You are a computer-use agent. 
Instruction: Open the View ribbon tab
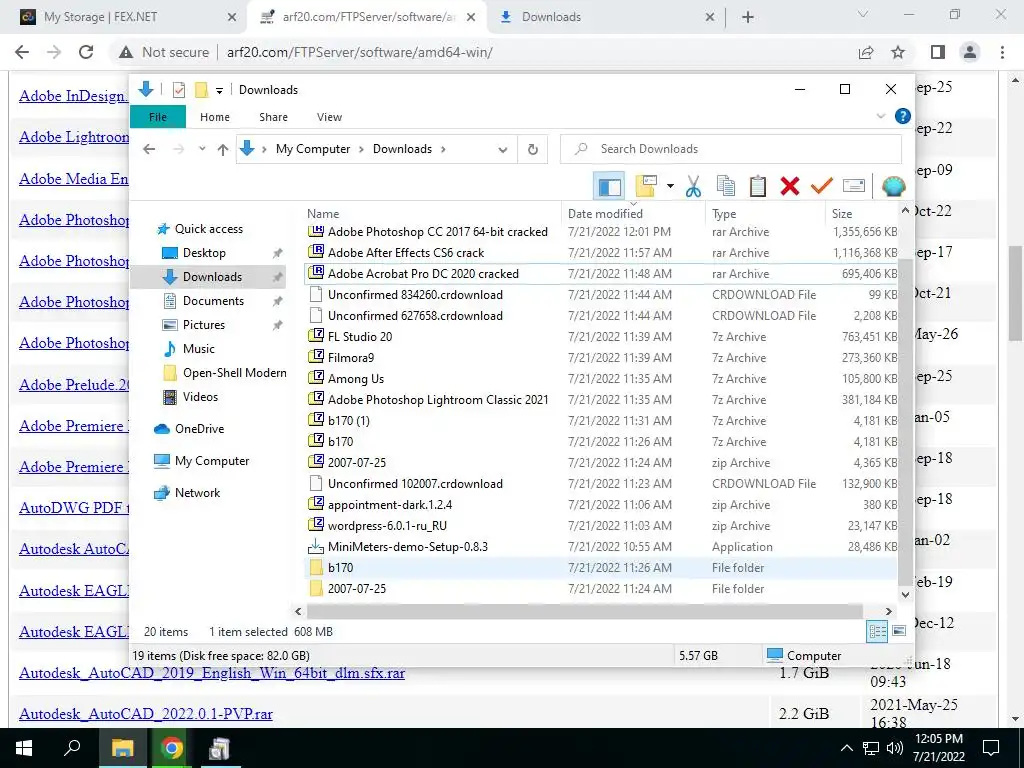point(329,117)
